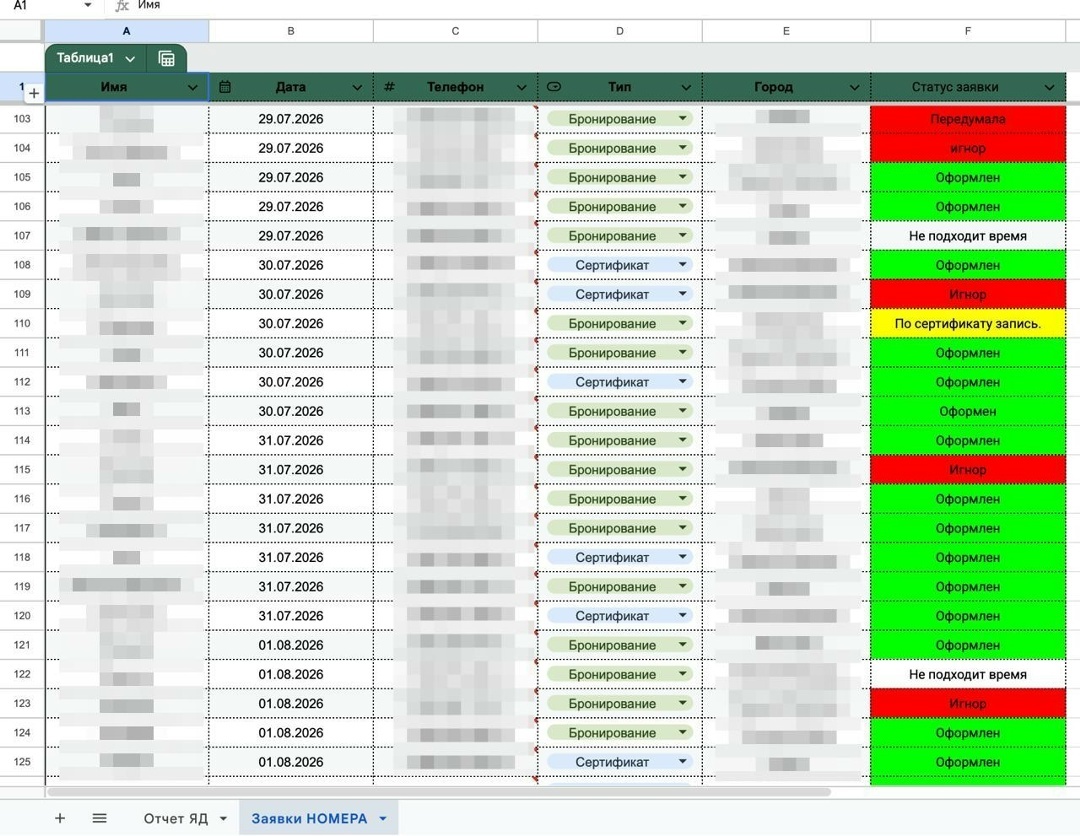The height and width of the screenshot is (836, 1080).
Task: Click the horizontal scrollbar at the bottom
Action: [x=439, y=792]
